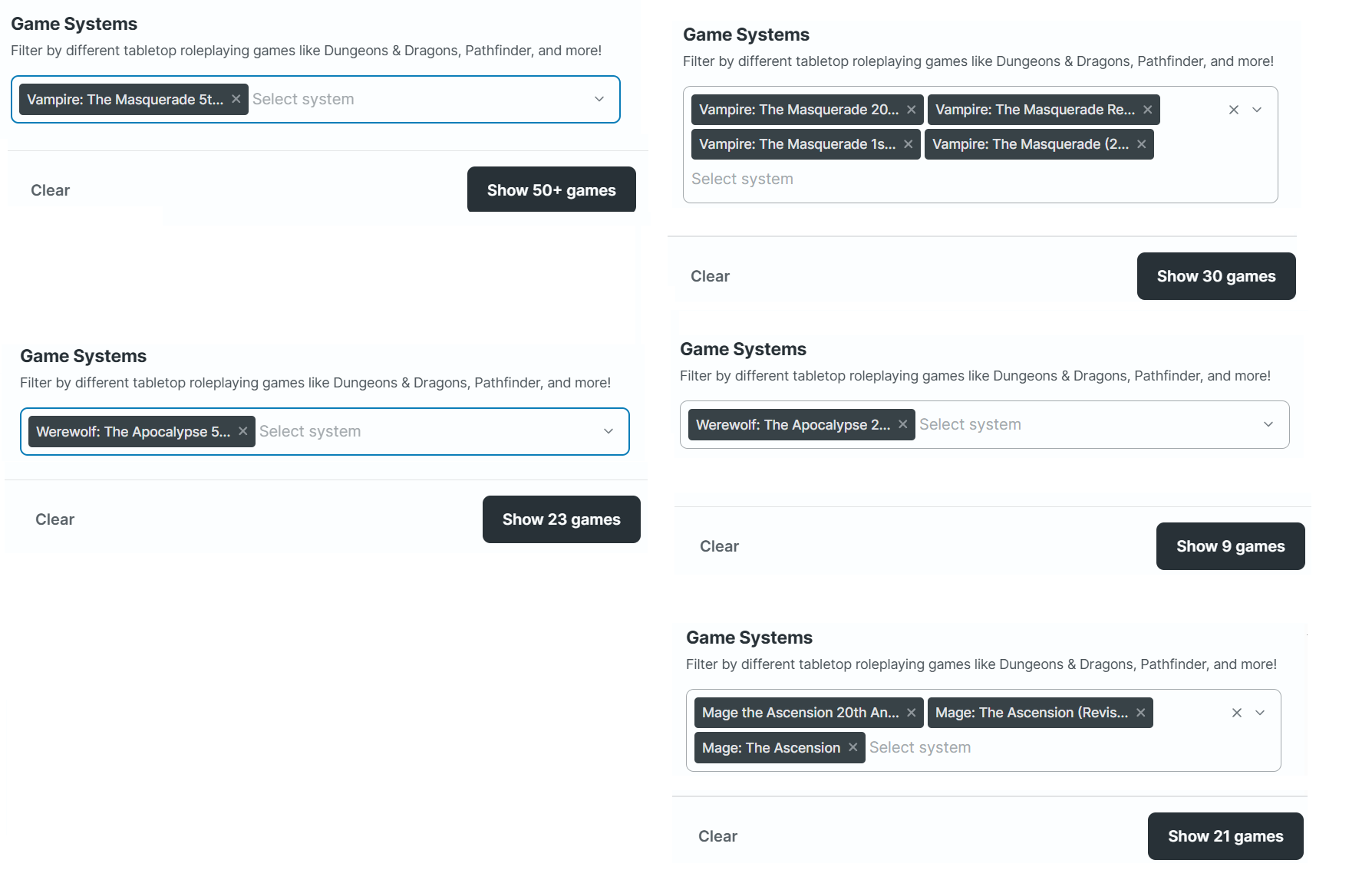This screenshot has width=1372, height=893.
Task: Focus the Select system input under Vampire tags
Action: click(x=742, y=179)
